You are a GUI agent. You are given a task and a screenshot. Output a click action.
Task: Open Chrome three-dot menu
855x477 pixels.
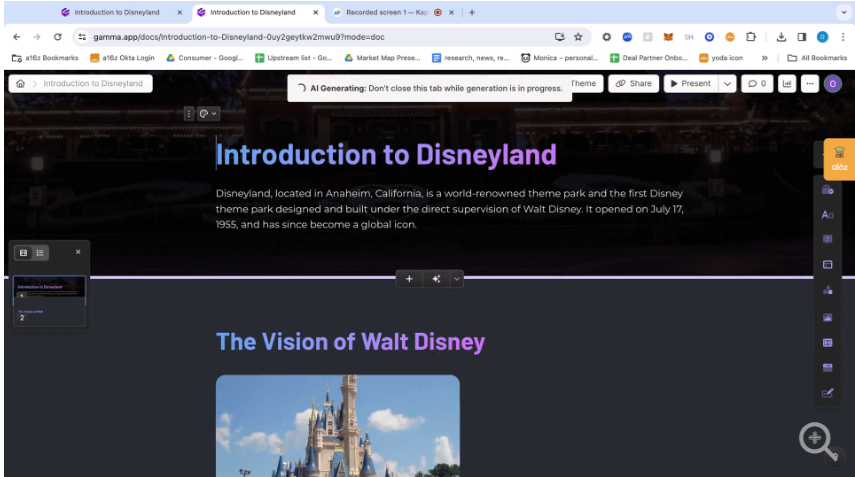click(x=843, y=37)
